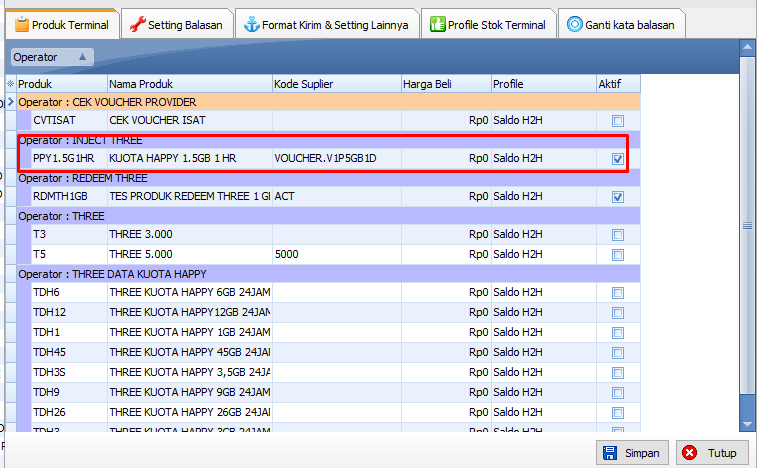Select Rp0 price in TDH26 row
Viewport: 757px width, 468px height.
pos(447,412)
